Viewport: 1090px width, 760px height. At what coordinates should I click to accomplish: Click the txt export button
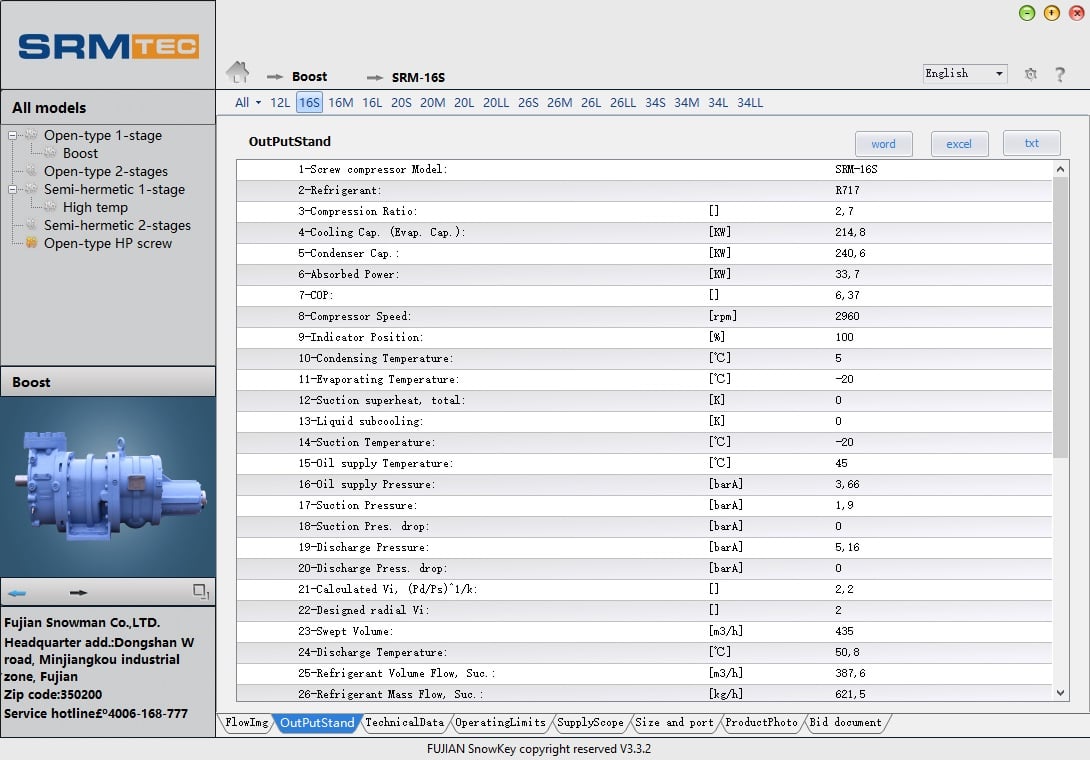[1031, 143]
